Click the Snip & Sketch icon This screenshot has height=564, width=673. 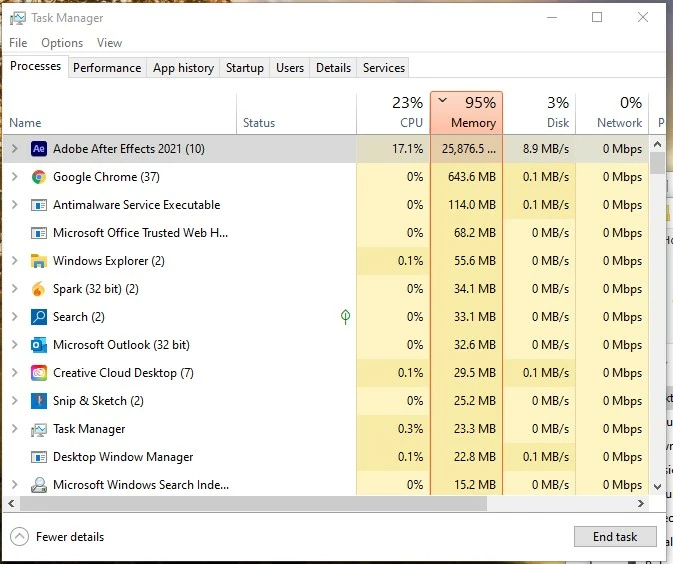click(x=39, y=400)
